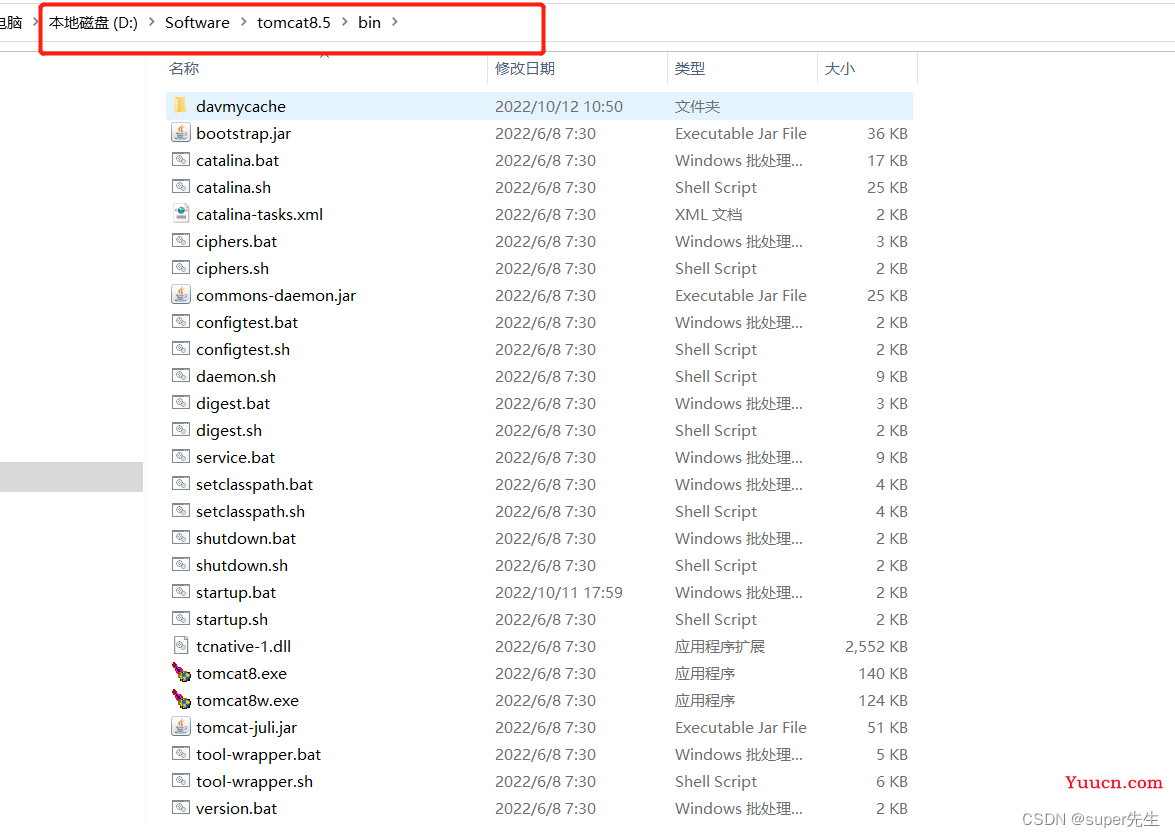This screenshot has width=1175, height=837.
Task: Click the 2,552 KB size value
Action: coord(876,646)
